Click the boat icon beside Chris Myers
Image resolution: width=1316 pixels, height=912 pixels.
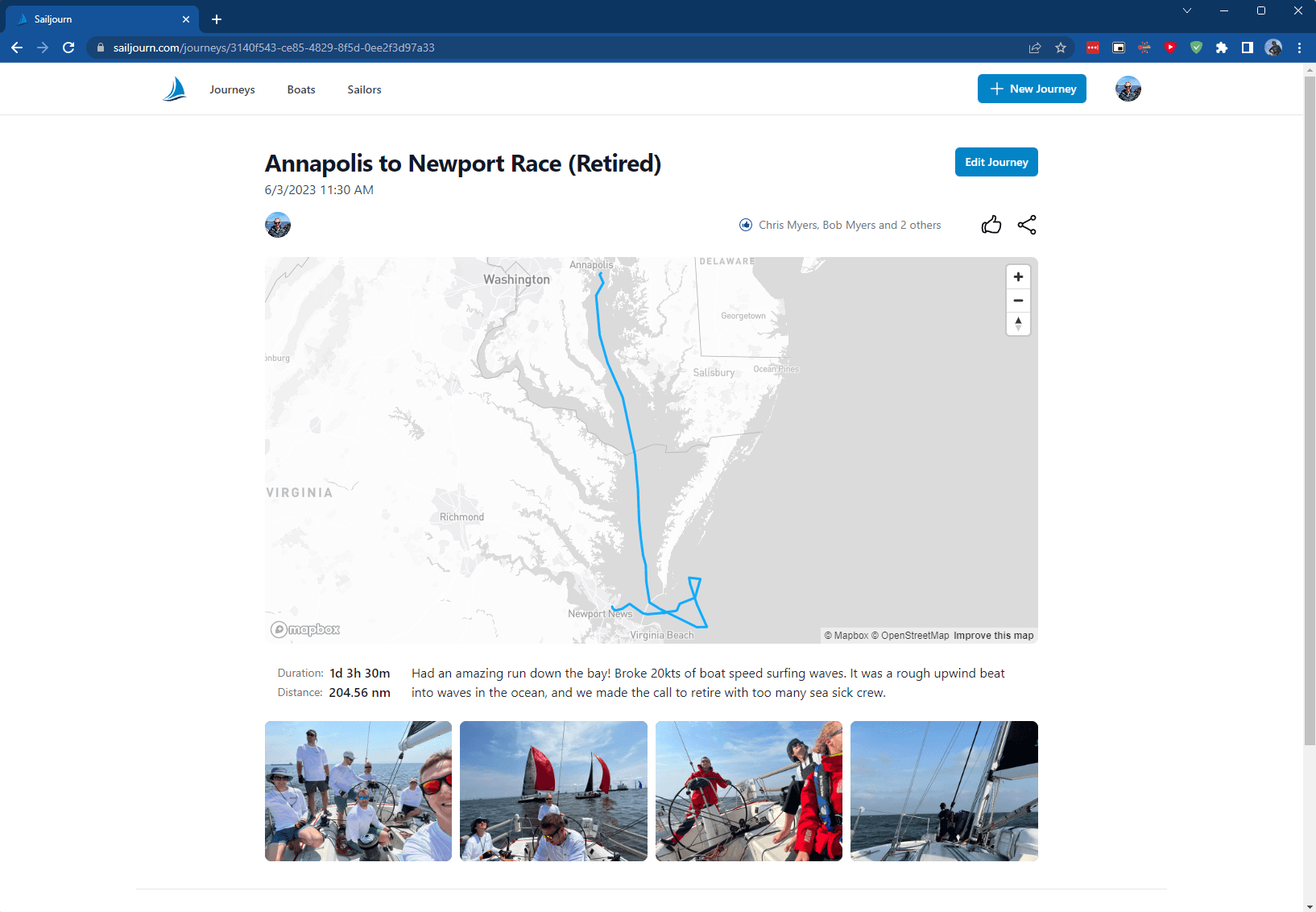(746, 225)
